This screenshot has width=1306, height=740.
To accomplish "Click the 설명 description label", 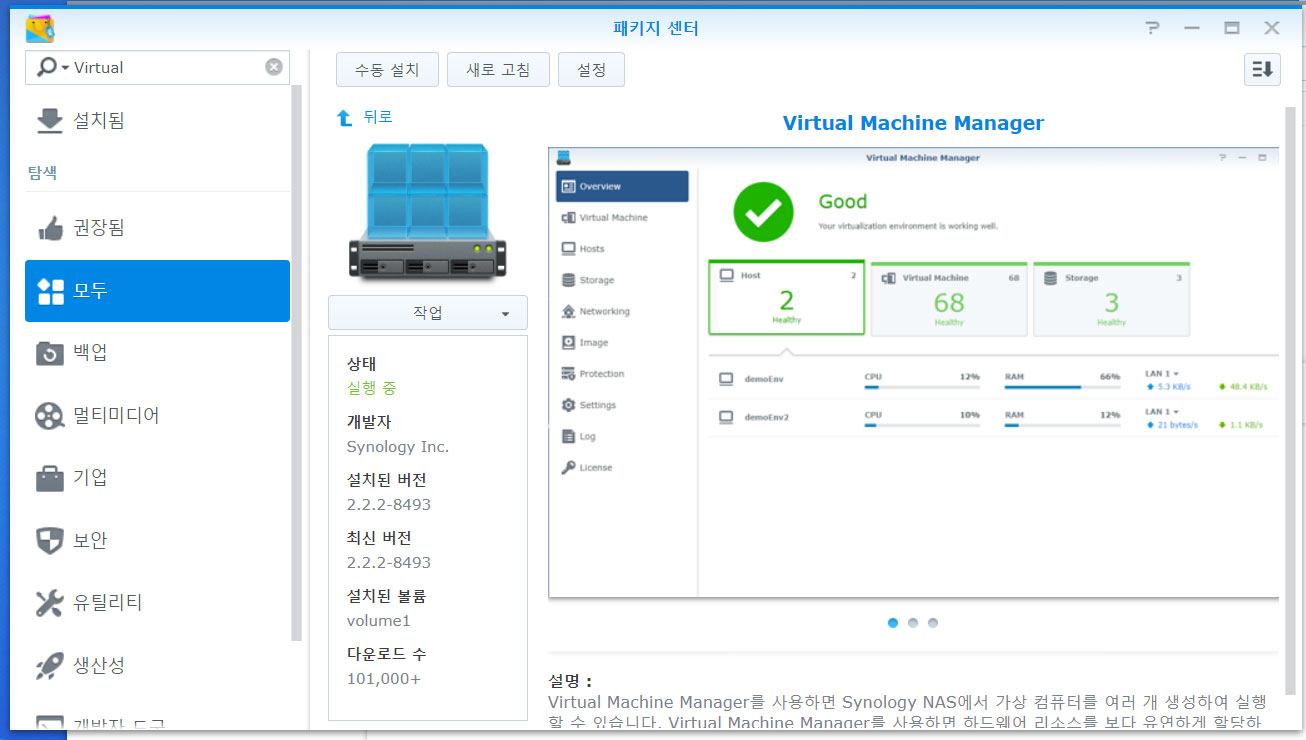I will click(x=570, y=681).
